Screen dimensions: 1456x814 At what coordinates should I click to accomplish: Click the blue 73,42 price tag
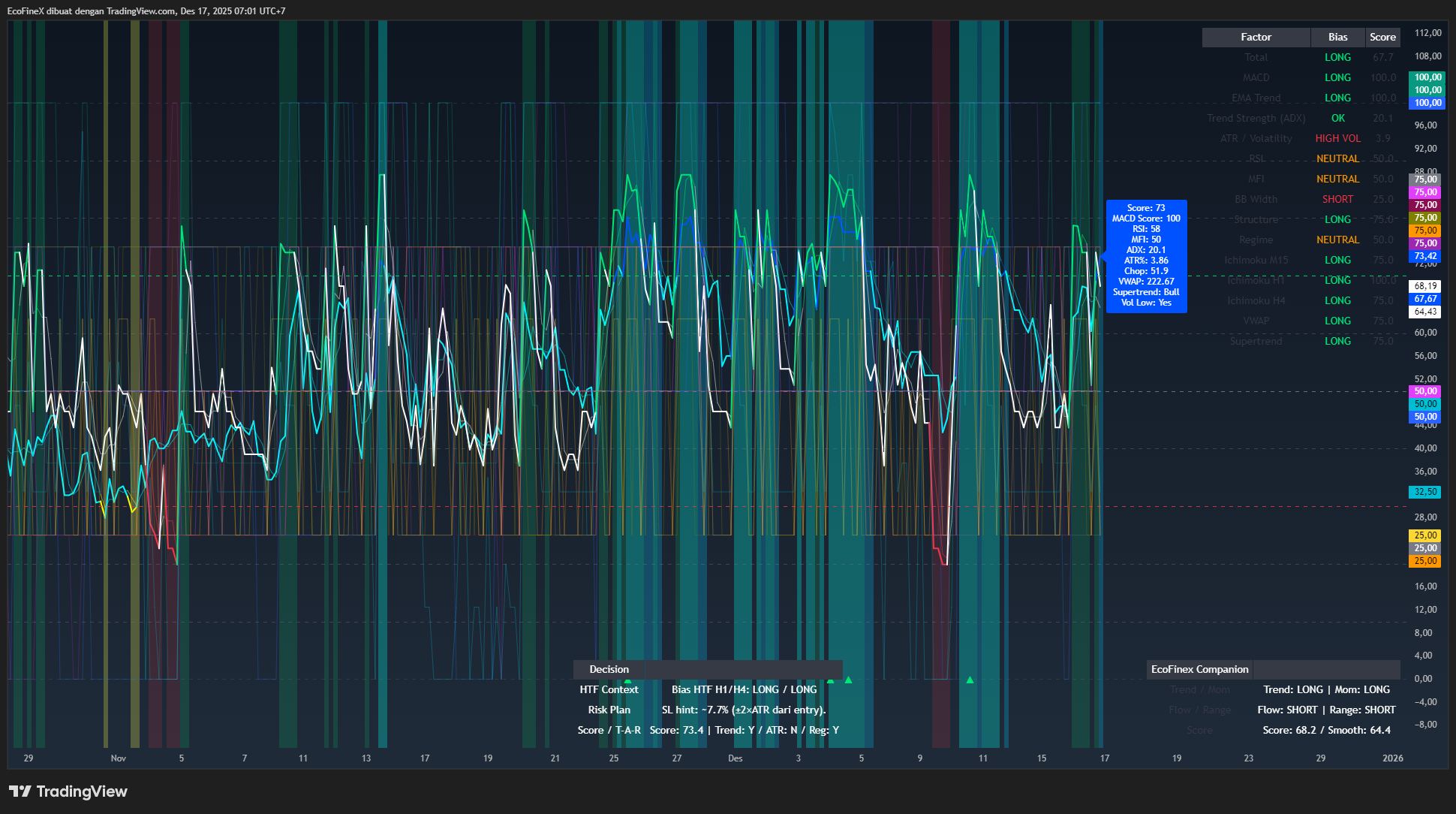1425,256
